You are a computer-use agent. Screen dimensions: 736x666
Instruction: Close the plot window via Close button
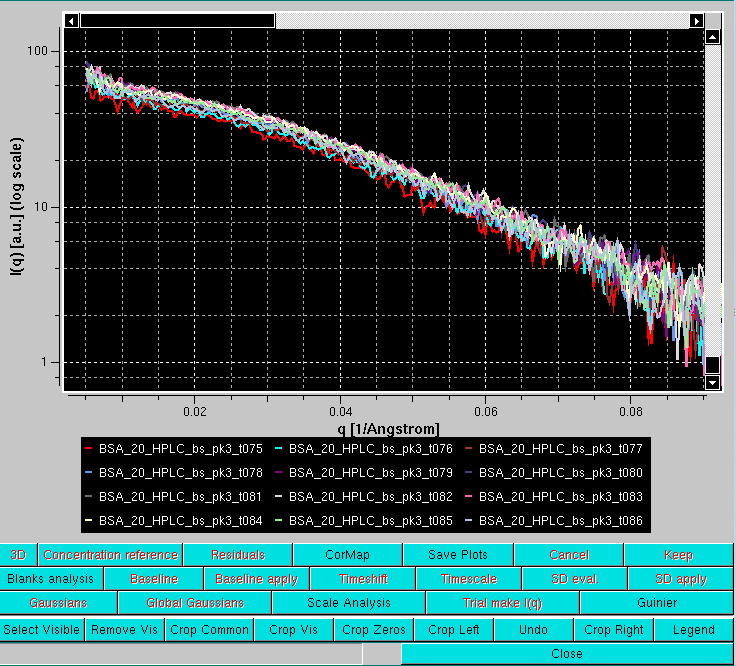point(567,653)
